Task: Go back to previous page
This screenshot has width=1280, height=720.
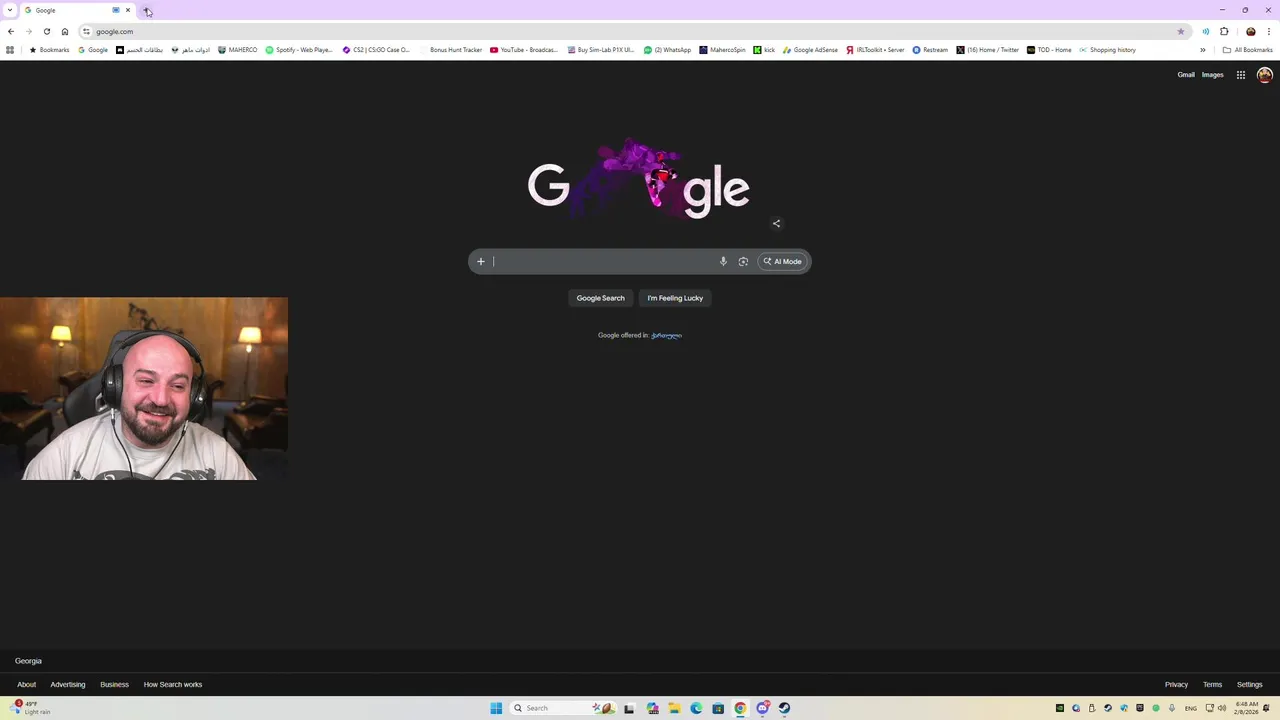Action: point(11,31)
